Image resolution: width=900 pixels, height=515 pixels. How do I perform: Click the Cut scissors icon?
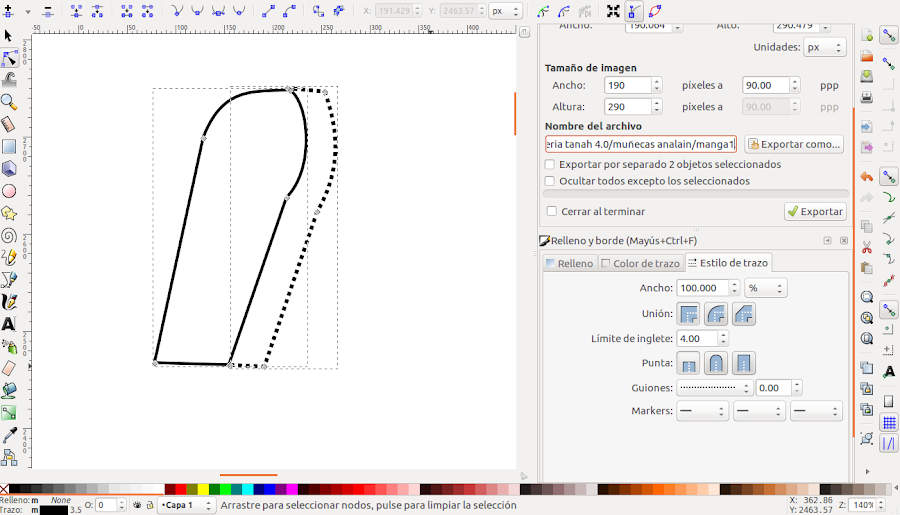tap(867, 247)
